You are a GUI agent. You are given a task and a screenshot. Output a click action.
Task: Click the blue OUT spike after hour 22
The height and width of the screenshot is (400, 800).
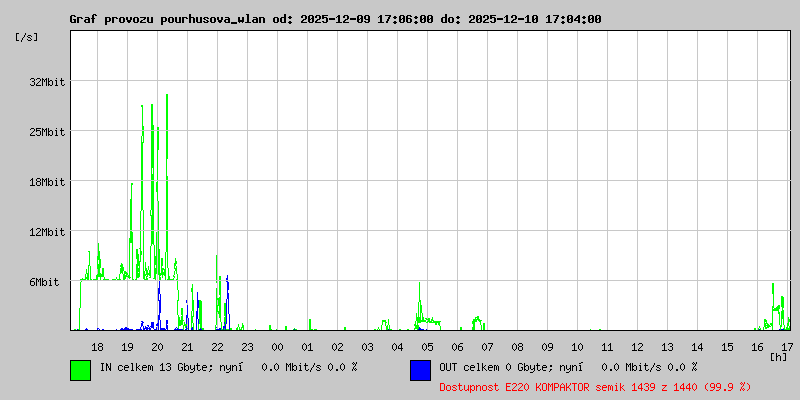pyautogui.click(x=227, y=303)
